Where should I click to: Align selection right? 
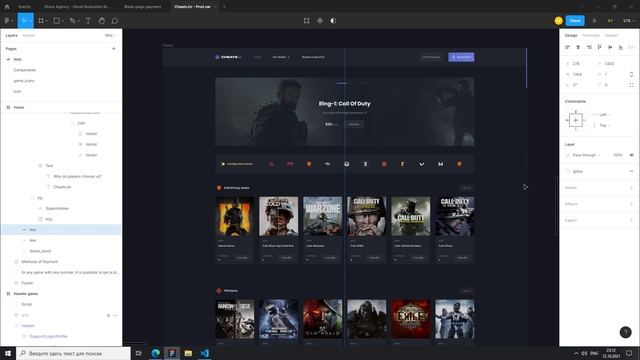(589, 47)
